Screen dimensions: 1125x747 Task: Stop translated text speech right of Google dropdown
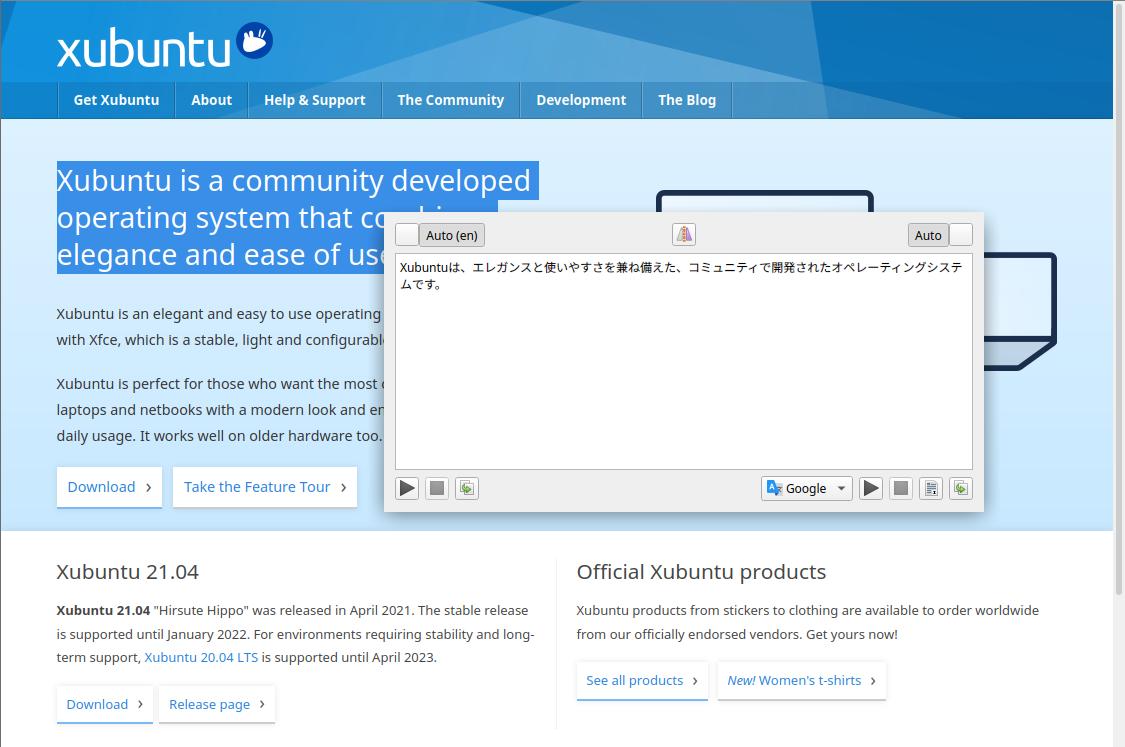(900, 489)
